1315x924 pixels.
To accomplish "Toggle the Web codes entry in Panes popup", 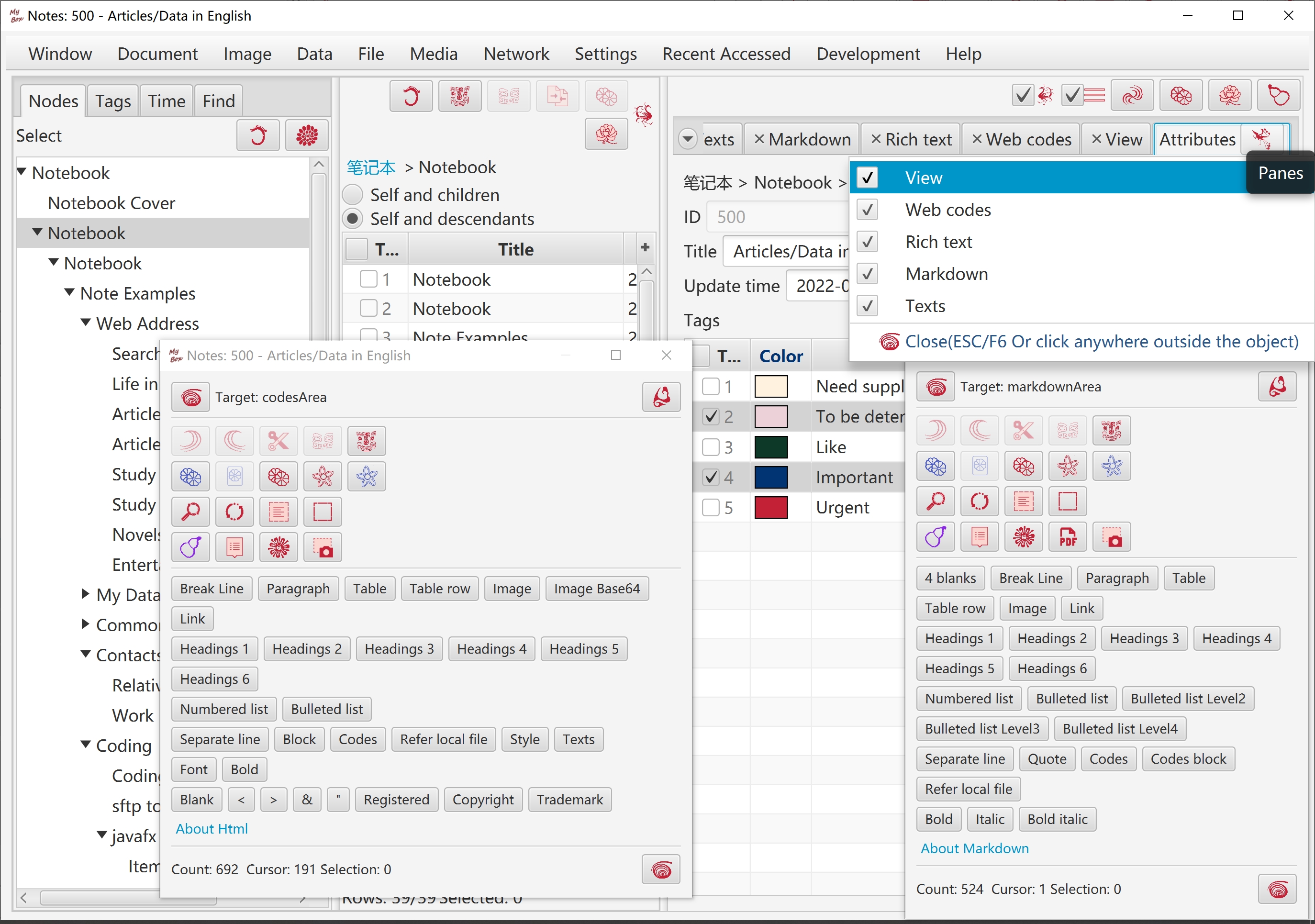I will pyautogui.click(x=1082, y=210).
